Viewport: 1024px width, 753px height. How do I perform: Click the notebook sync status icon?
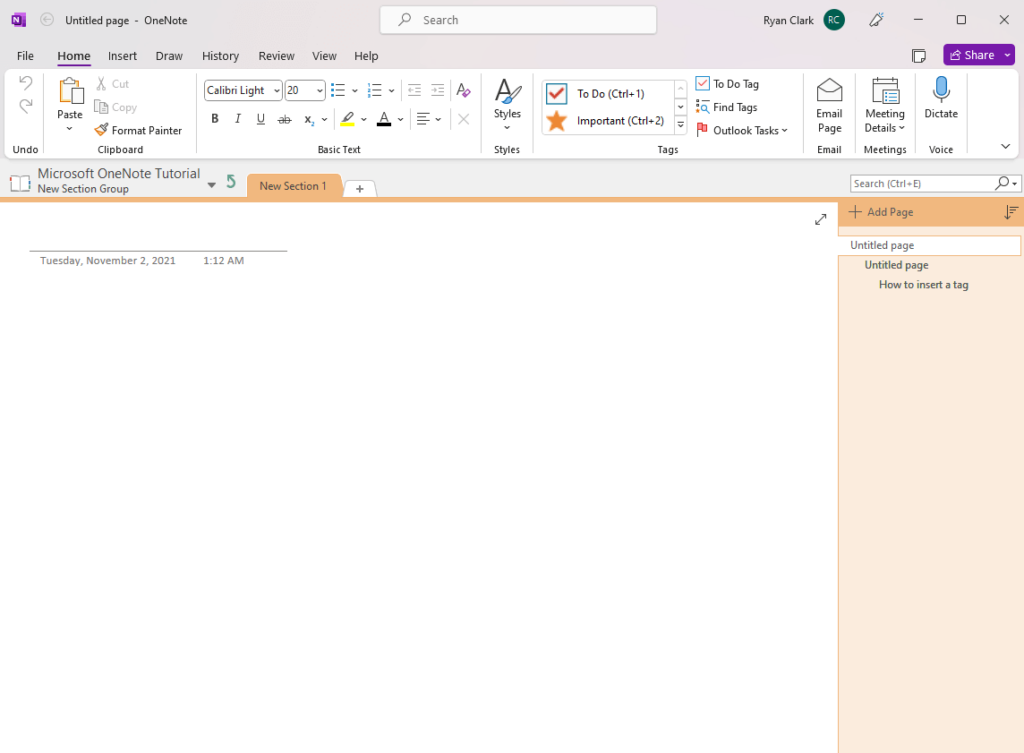[x=231, y=181]
